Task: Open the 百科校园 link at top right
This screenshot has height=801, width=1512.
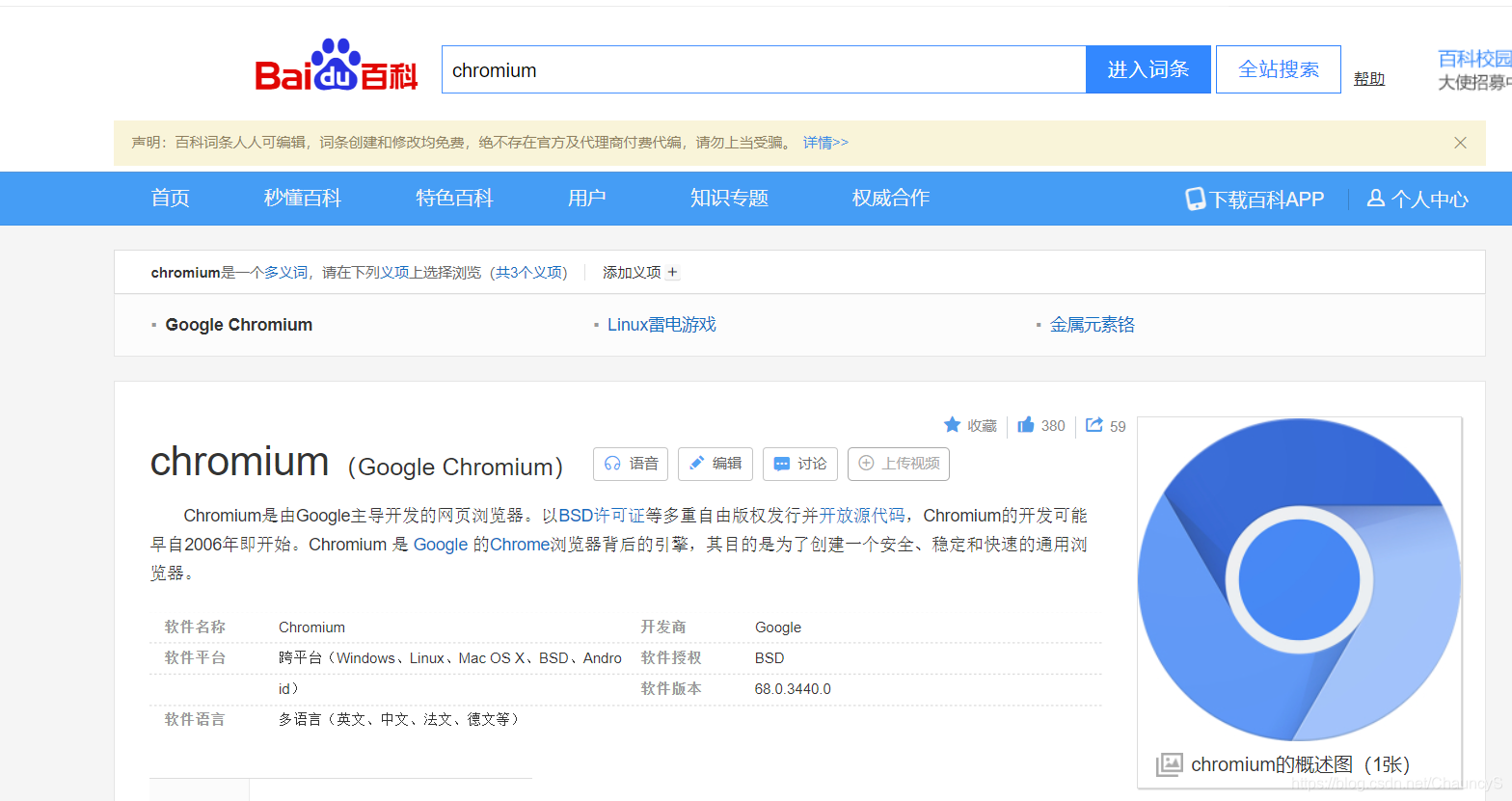Action: pyautogui.click(x=1474, y=59)
